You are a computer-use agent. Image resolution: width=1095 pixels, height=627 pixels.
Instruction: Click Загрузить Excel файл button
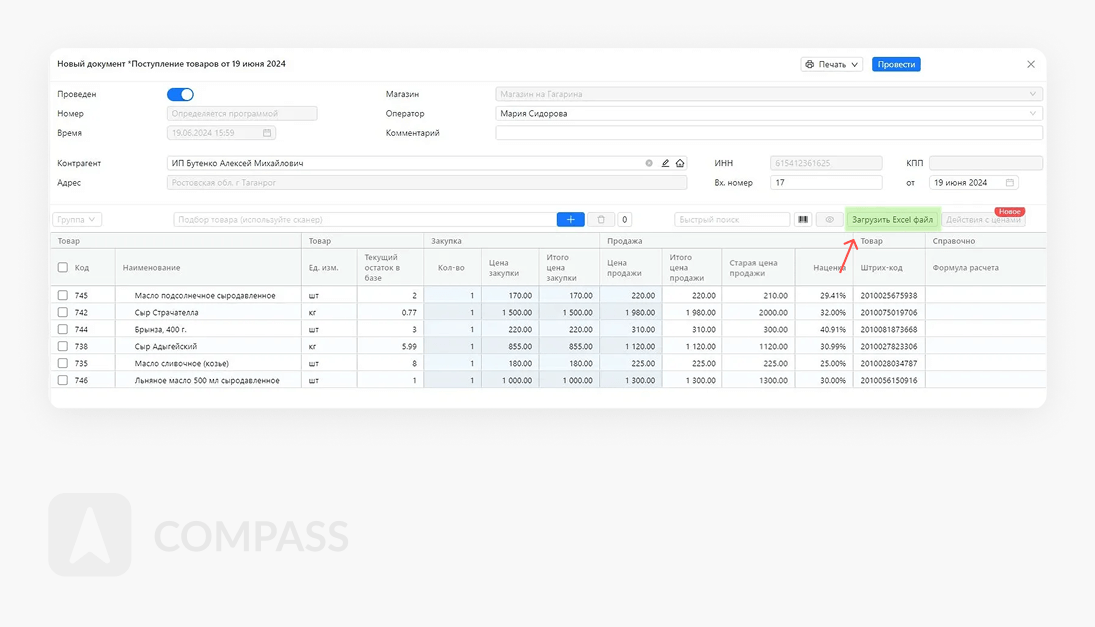892,219
